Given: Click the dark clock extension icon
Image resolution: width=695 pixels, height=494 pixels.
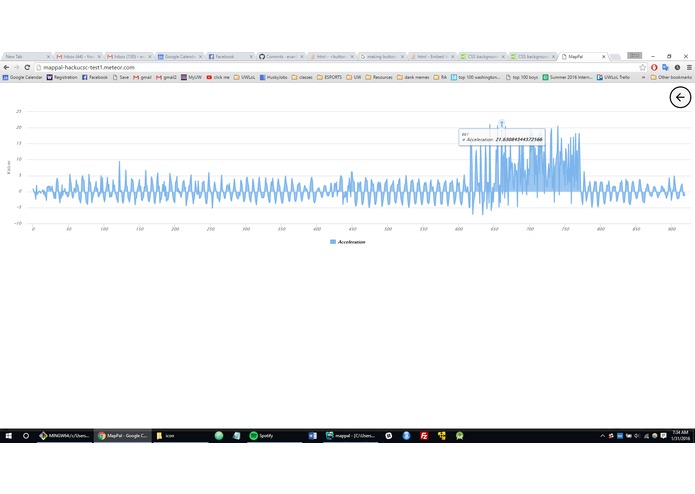Looking at the screenshot, I should click(677, 67).
